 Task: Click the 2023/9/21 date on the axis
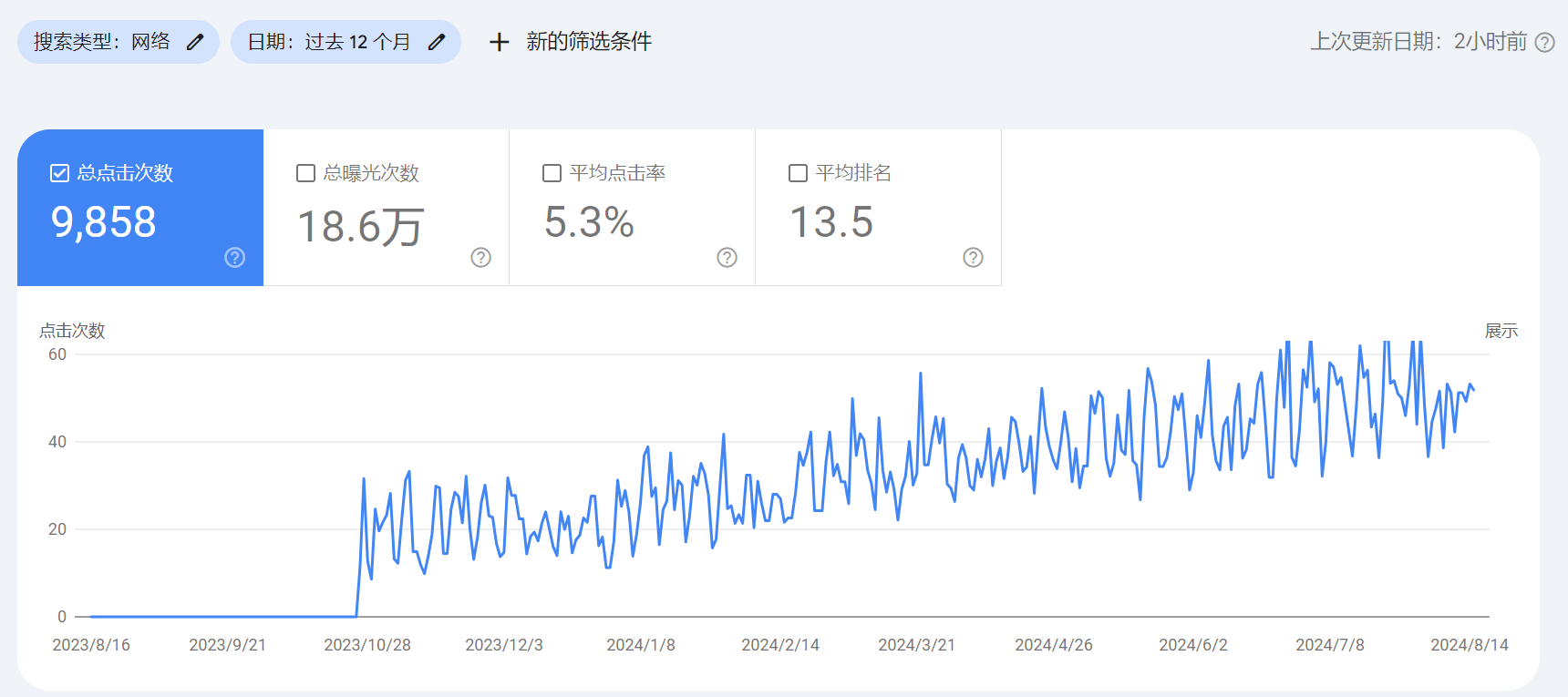(228, 645)
